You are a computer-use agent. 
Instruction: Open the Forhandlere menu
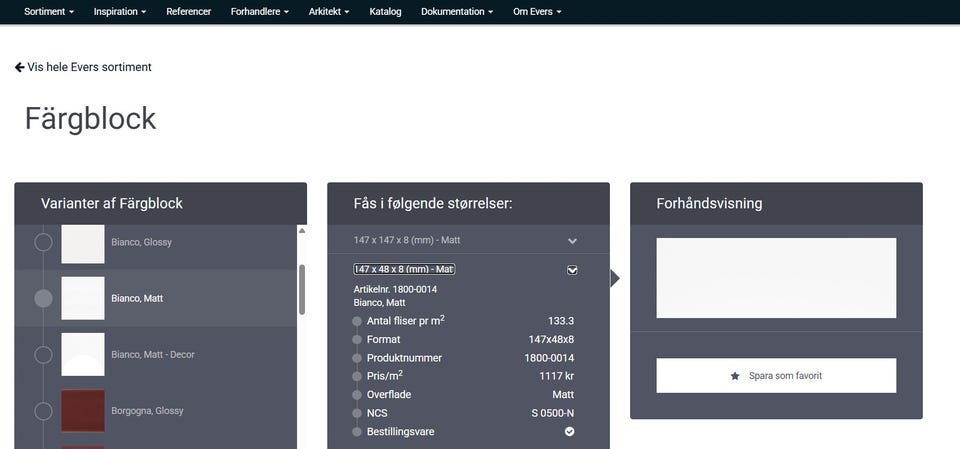(x=260, y=12)
